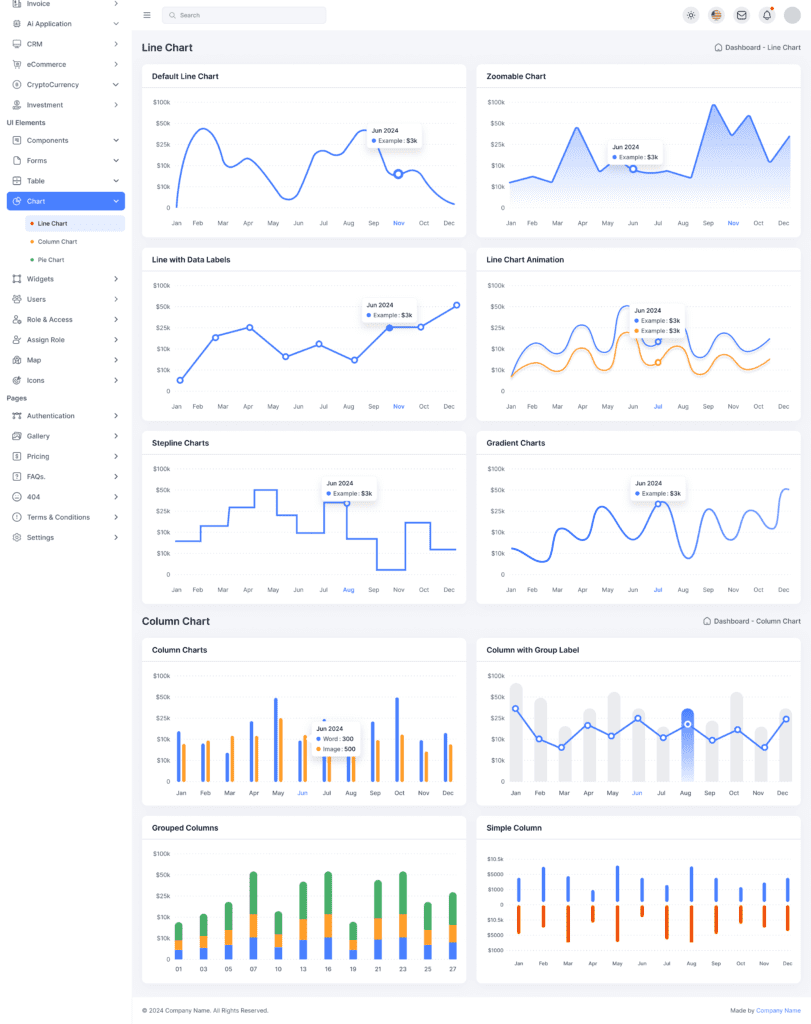The width and height of the screenshot is (811, 1024).
Task: Click the Gallery sidebar icon
Action: 17,436
